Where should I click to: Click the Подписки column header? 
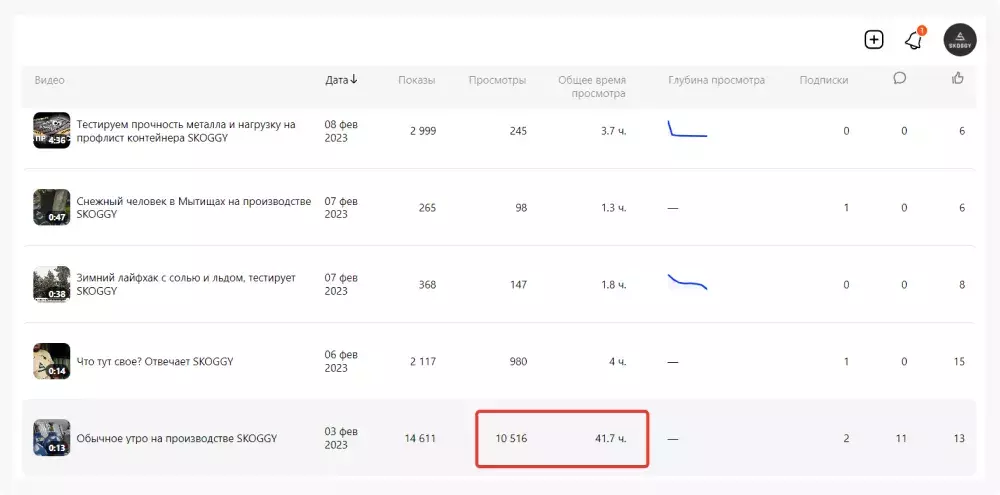(x=824, y=80)
